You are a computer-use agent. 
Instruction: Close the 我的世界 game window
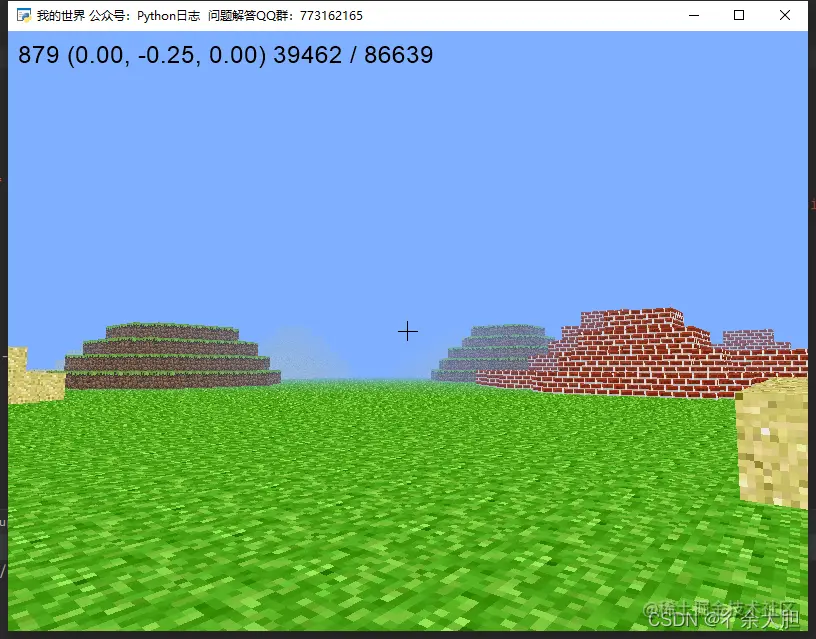click(x=785, y=16)
